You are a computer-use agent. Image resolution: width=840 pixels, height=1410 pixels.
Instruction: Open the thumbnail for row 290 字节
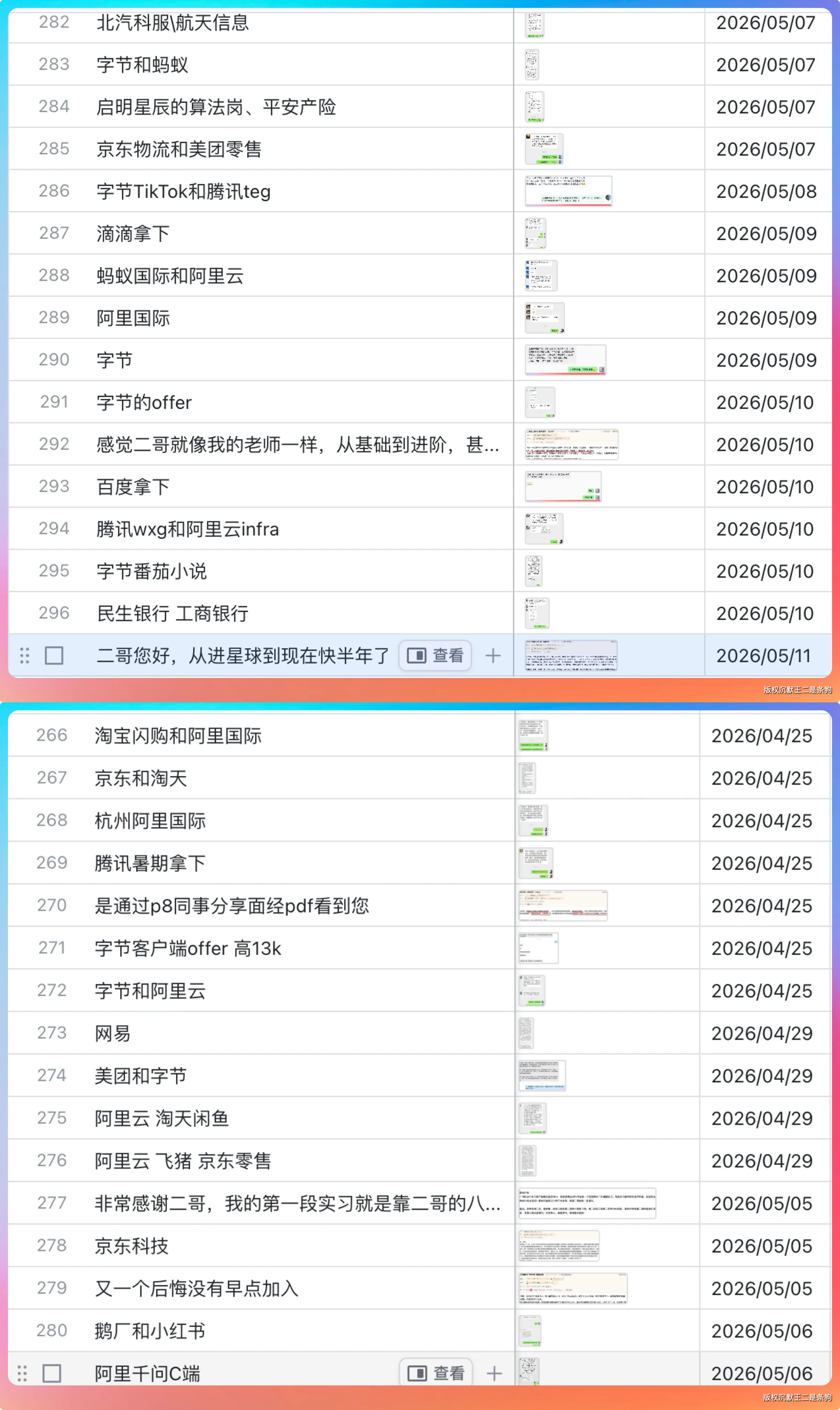click(566, 360)
